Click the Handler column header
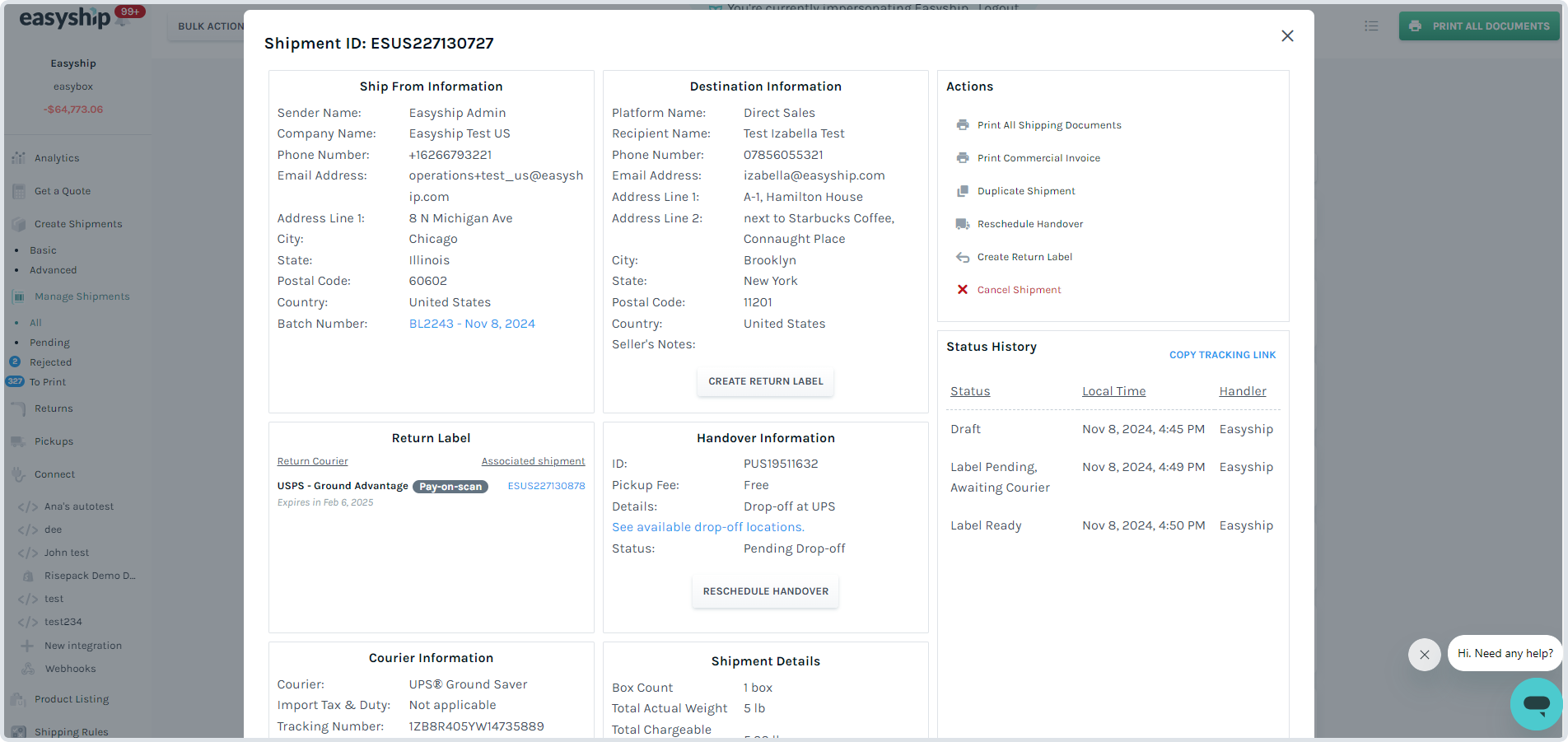1568x742 pixels. tap(1243, 391)
